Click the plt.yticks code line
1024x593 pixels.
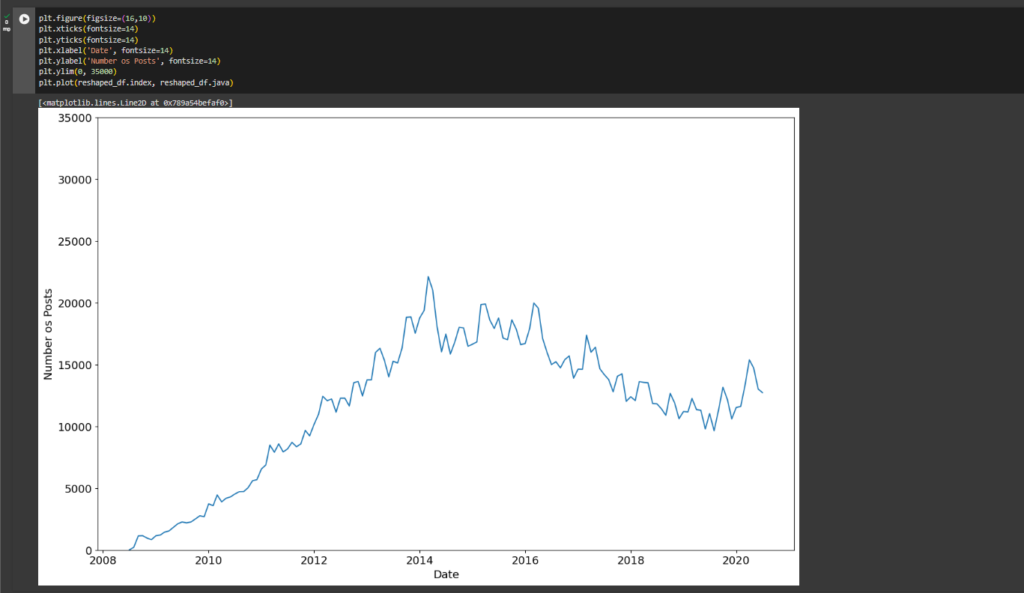(88, 40)
